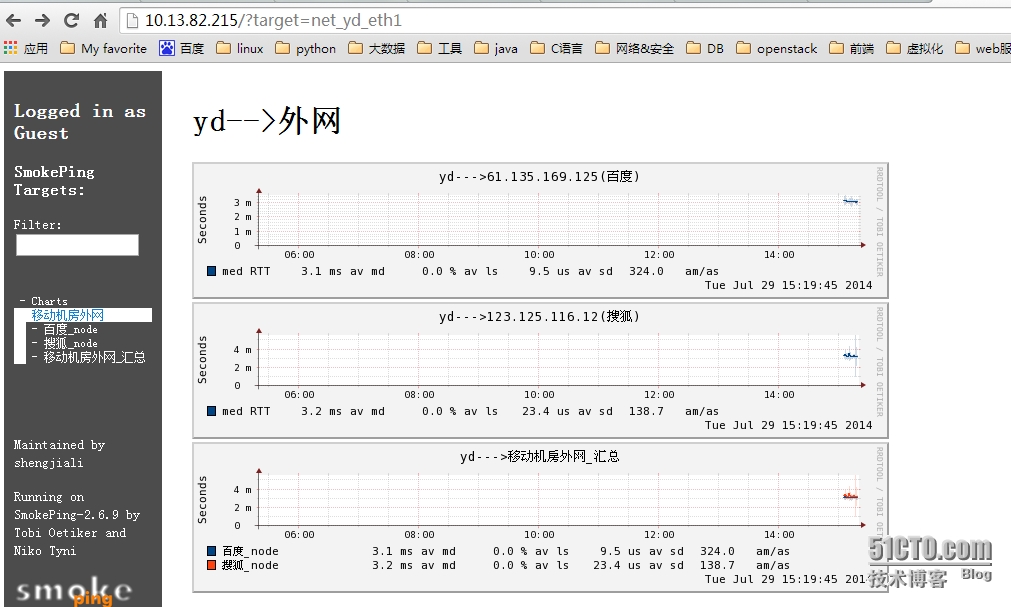Viewport: 1011px width, 607px height.
Task: Click the 'Logged in as Guest' text
Action: tap(80, 122)
